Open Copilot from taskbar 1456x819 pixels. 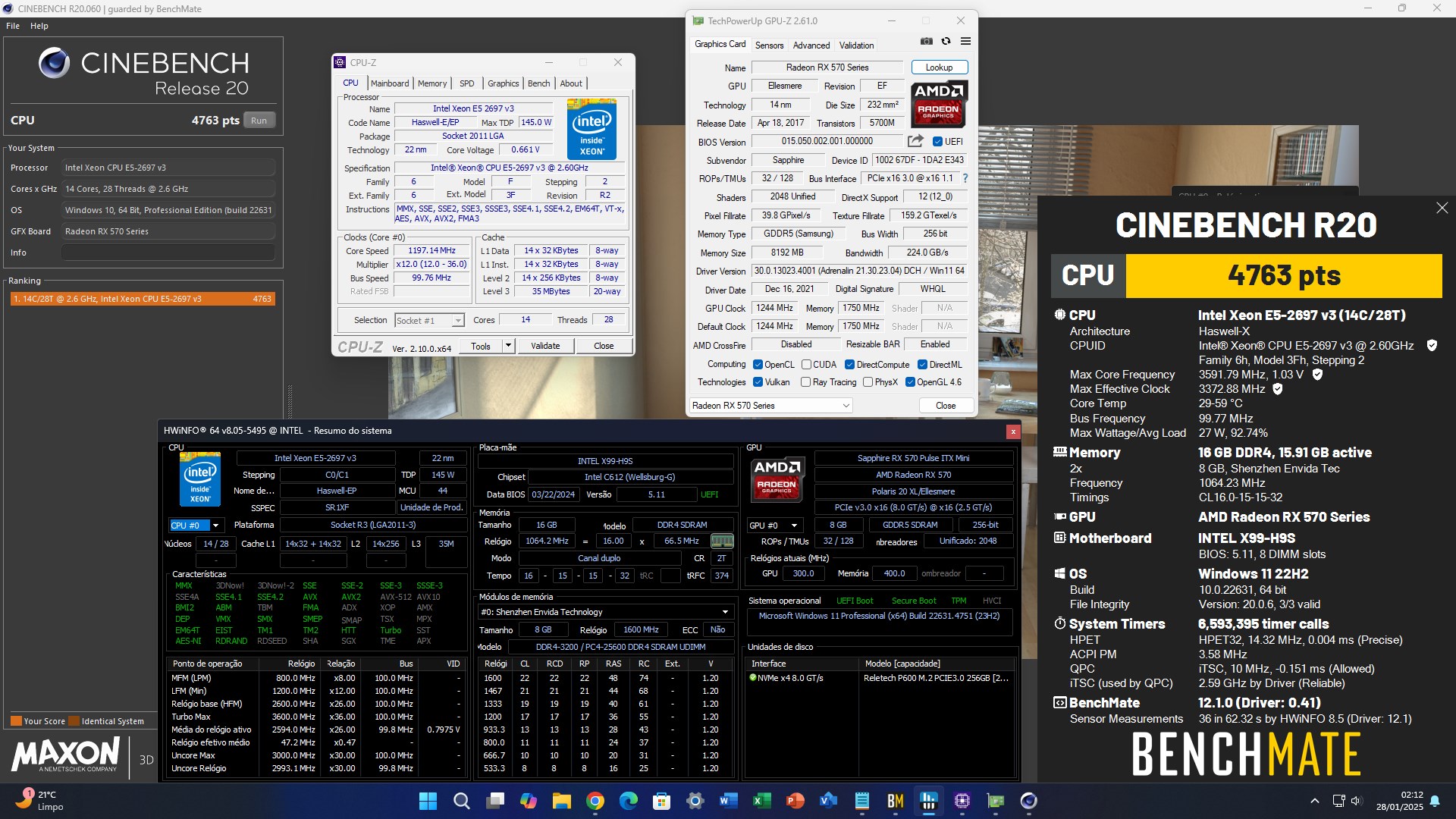[529, 801]
